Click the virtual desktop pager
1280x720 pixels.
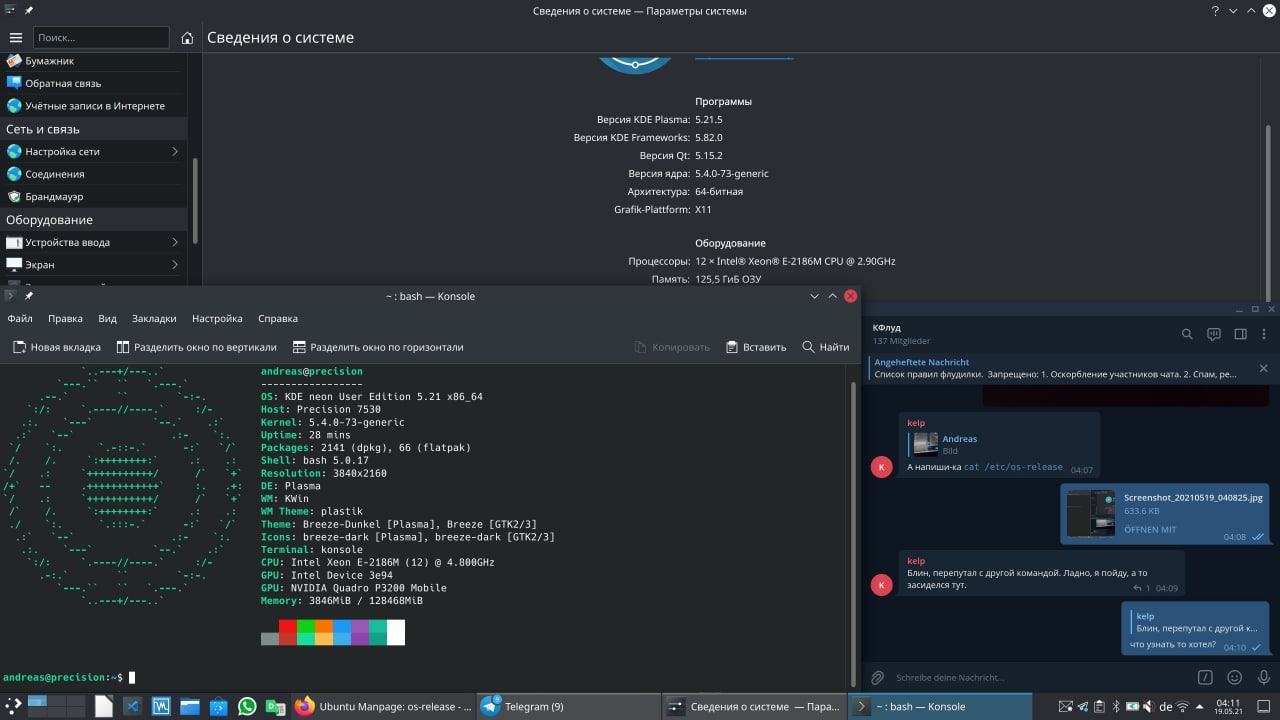tap(56, 706)
